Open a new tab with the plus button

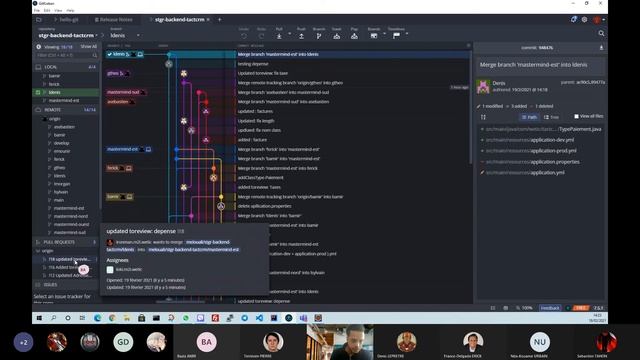(220, 20)
